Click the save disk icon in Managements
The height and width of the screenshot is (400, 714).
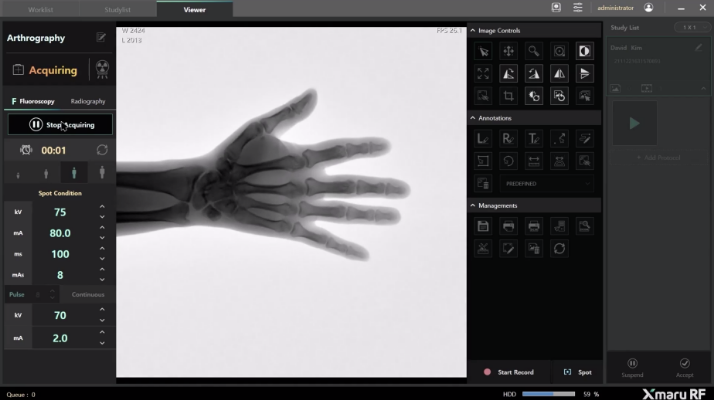483,226
